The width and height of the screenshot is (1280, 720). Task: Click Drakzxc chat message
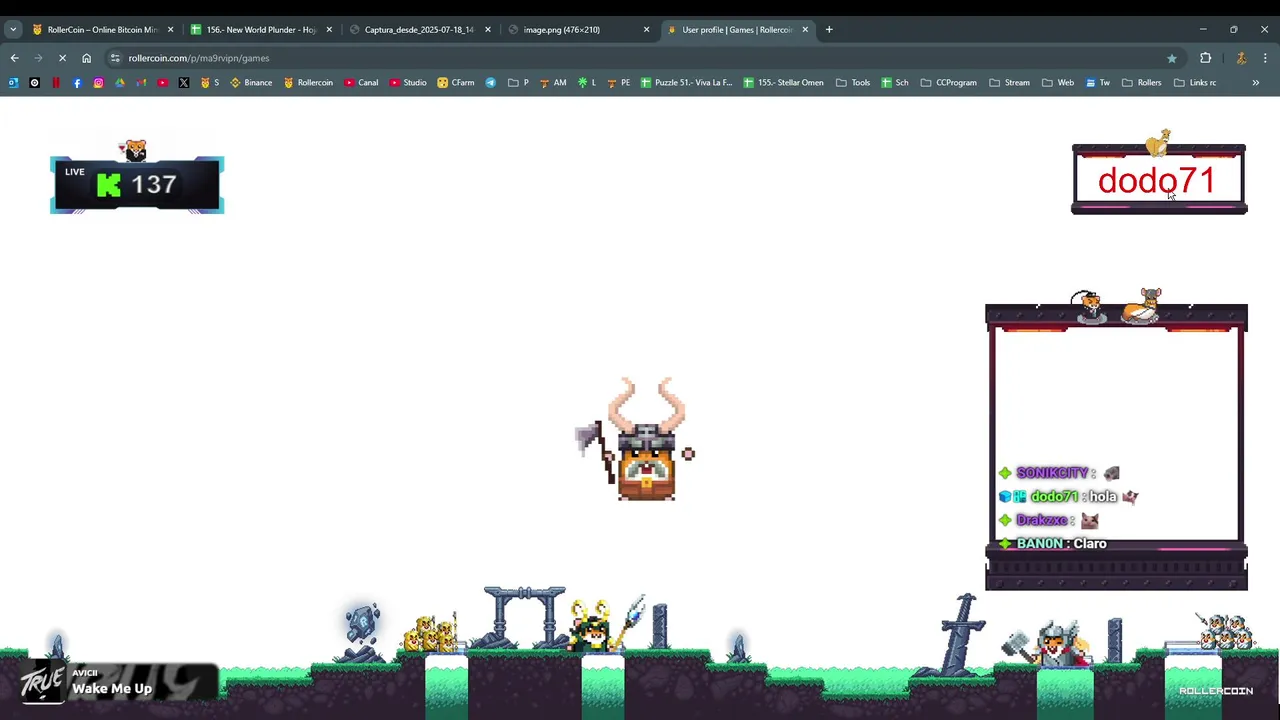(1049, 521)
